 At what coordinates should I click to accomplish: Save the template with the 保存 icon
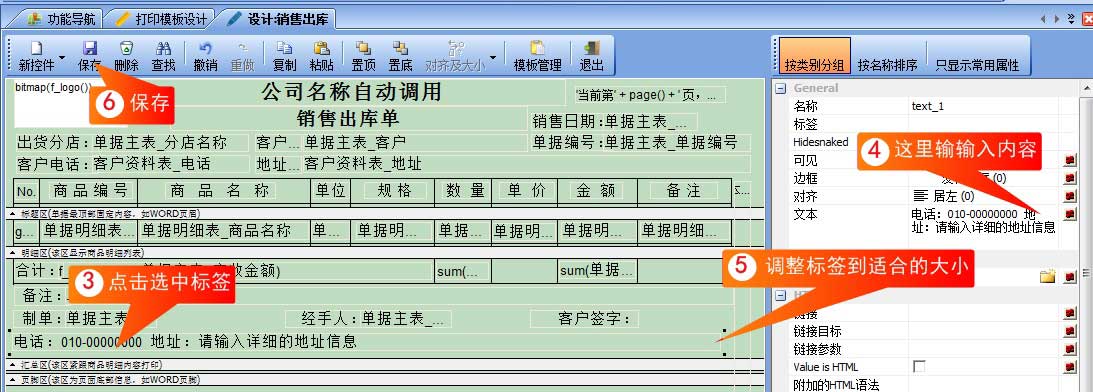pos(89,49)
